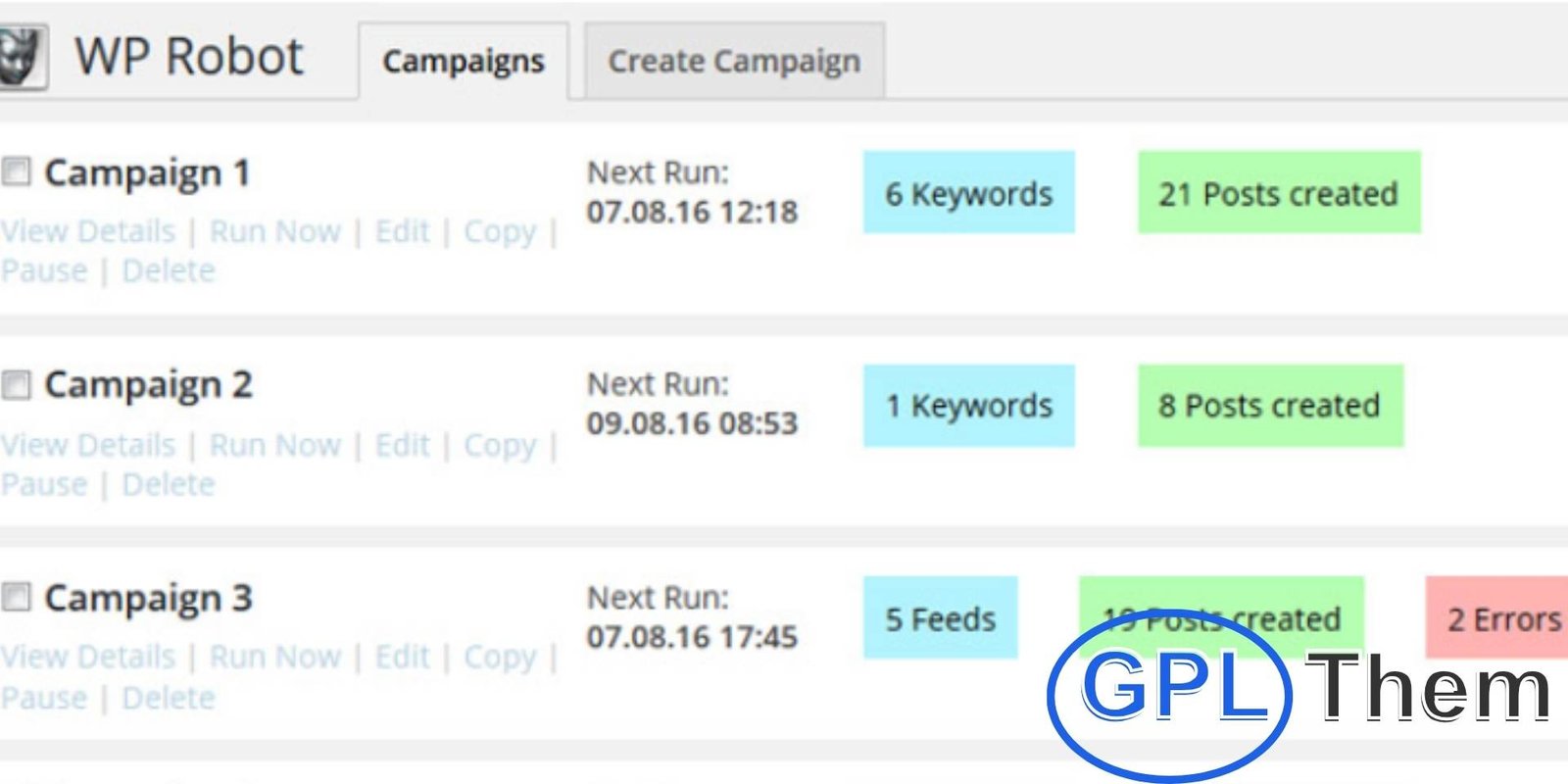The width and height of the screenshot is (1568, 784).
Task: Open View Details for Campaign 1
Action: coord(88,231)
